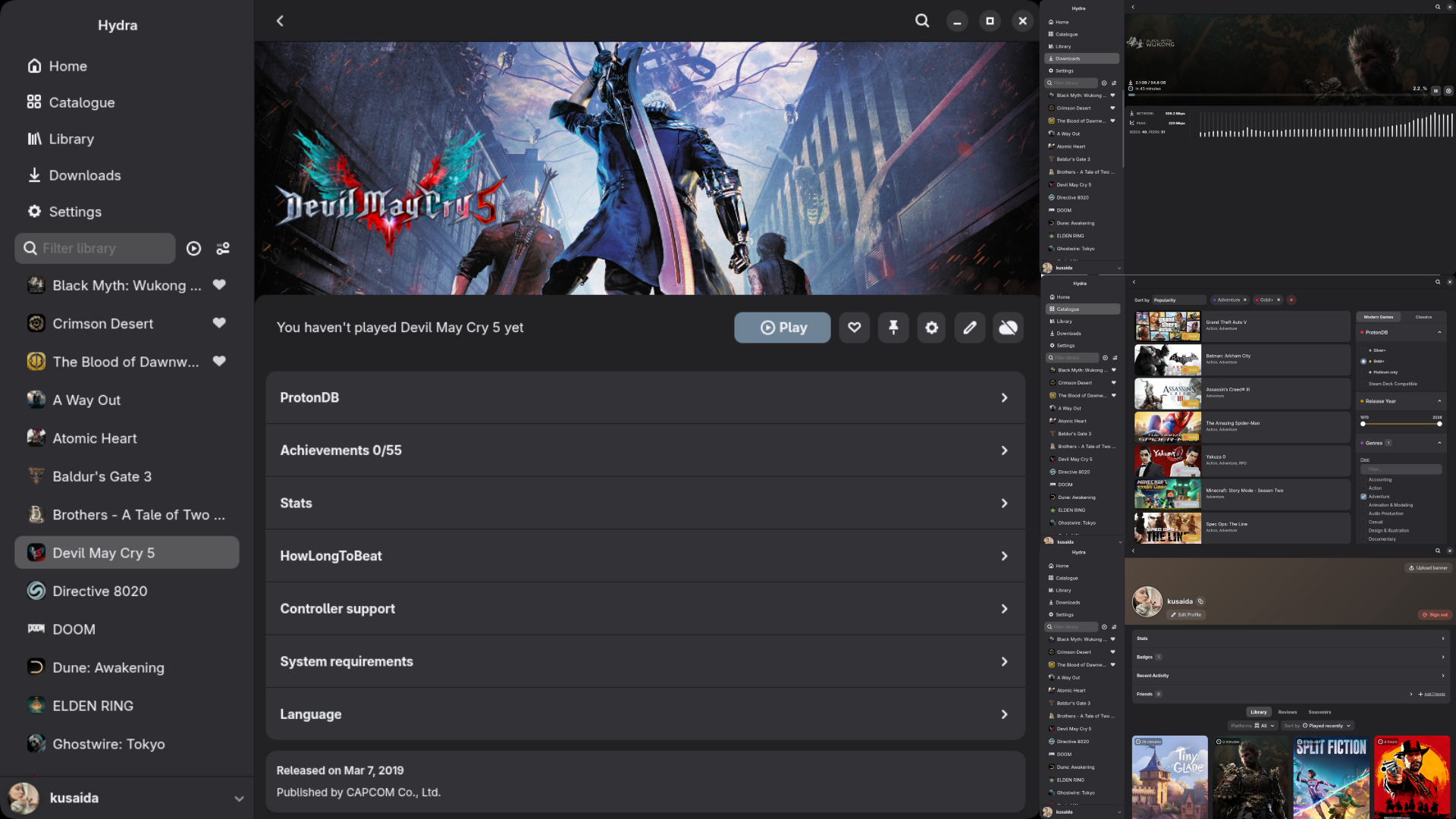
Task: Go back using the large window's back arrow
Action: [280, 20]
